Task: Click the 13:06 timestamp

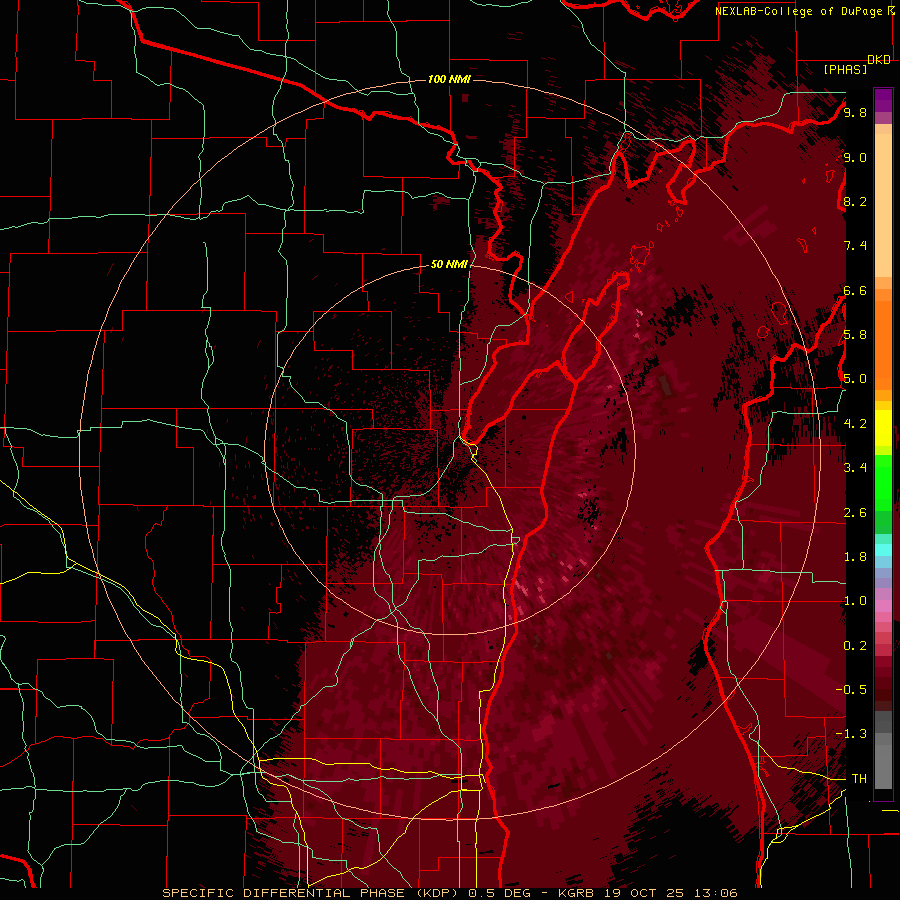Action: tap(715, 893)
